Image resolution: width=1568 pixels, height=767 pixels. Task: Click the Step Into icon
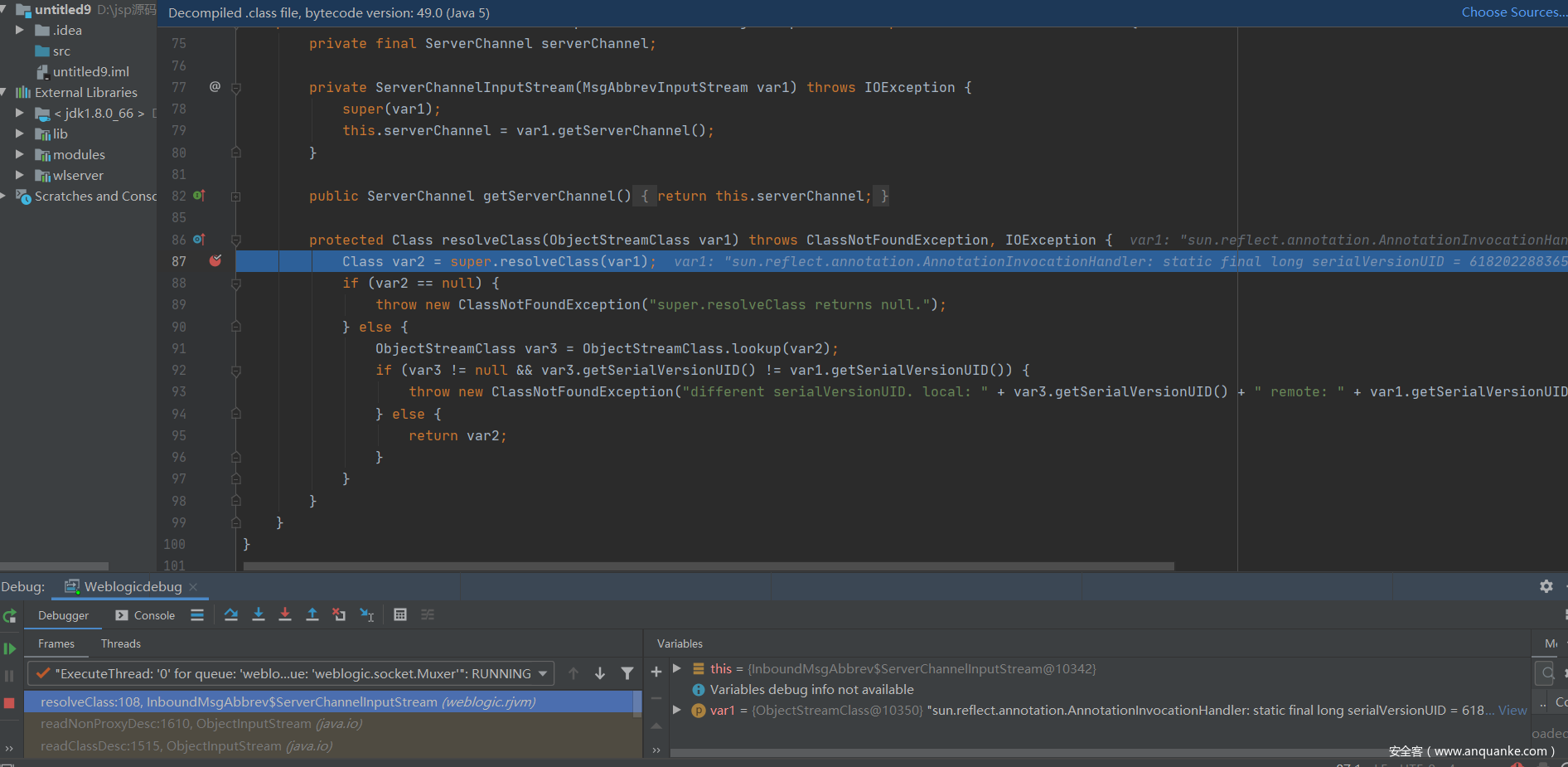(x=259, y=614)
